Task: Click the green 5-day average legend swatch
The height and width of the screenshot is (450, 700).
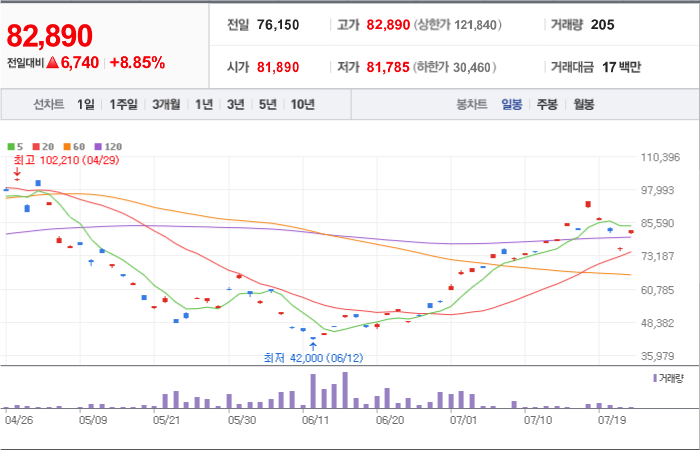Action: [x=10, y=146]
